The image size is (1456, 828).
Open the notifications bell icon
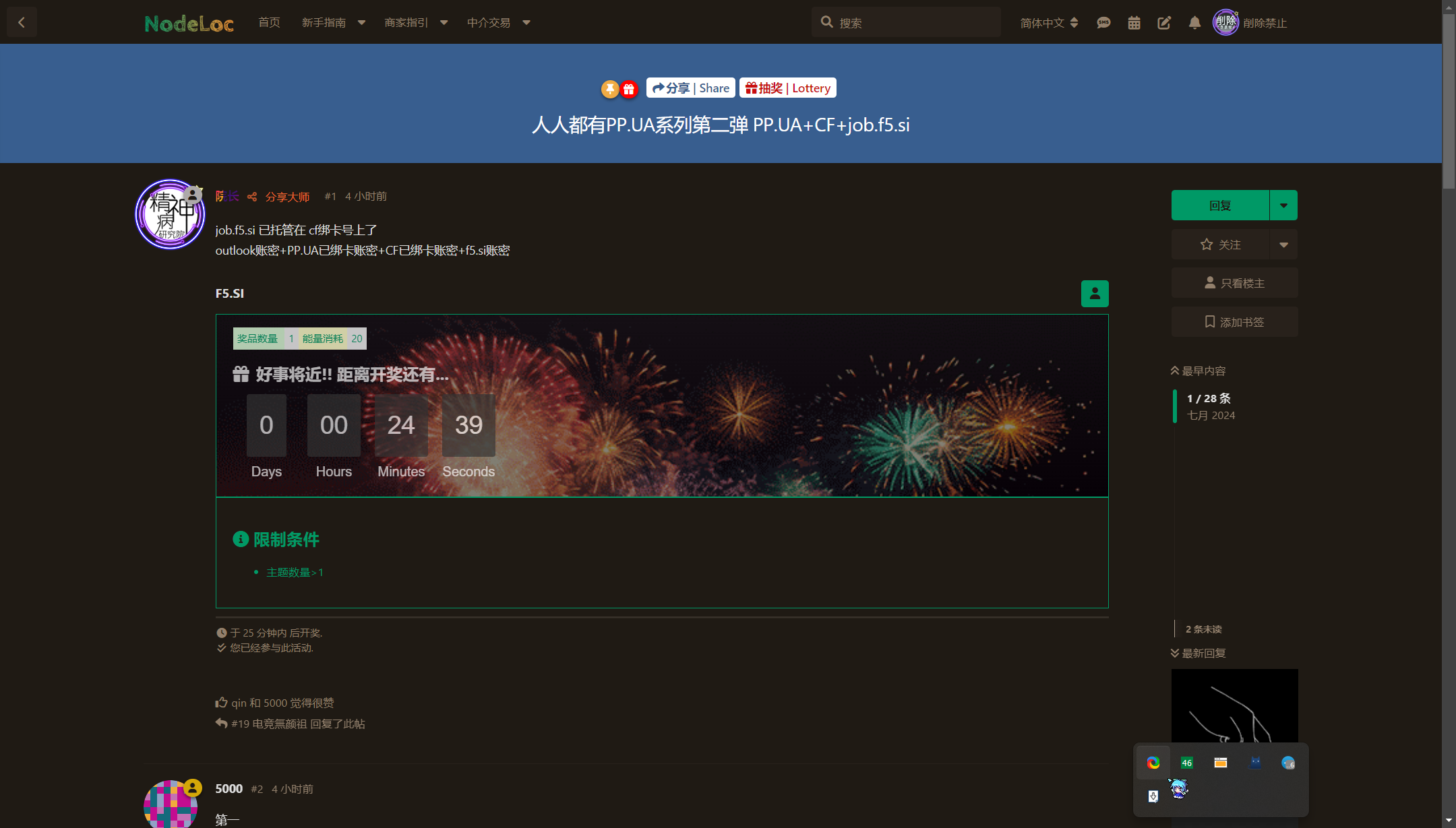(1194, 23)
